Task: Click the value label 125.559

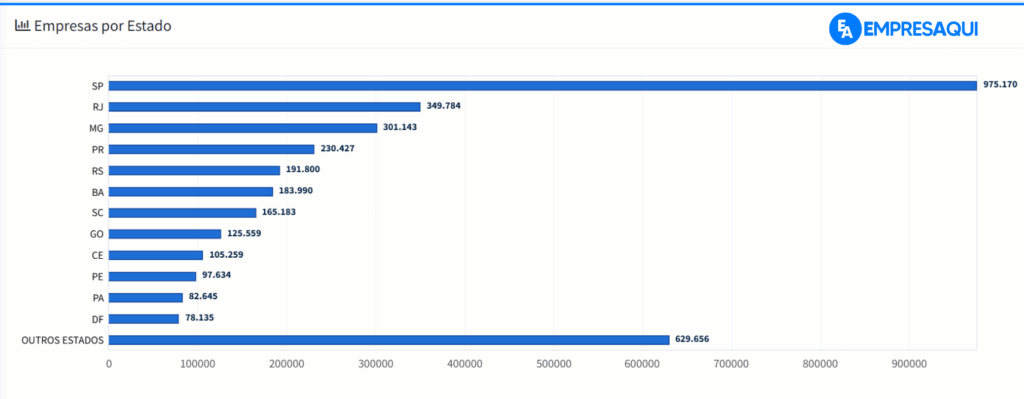Action: point(244,233)
